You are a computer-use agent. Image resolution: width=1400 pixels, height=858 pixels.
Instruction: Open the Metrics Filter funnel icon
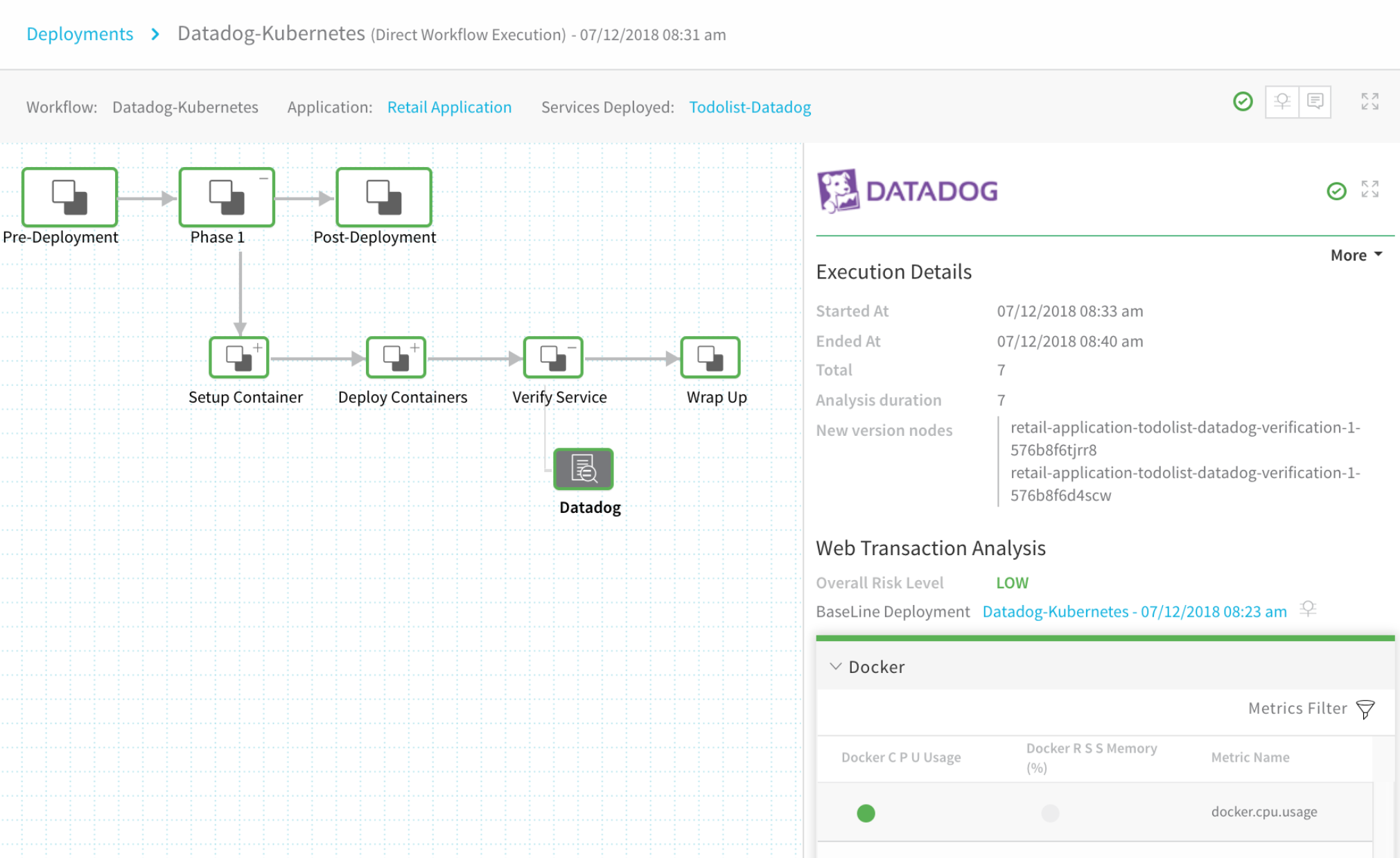[1365, 709]
